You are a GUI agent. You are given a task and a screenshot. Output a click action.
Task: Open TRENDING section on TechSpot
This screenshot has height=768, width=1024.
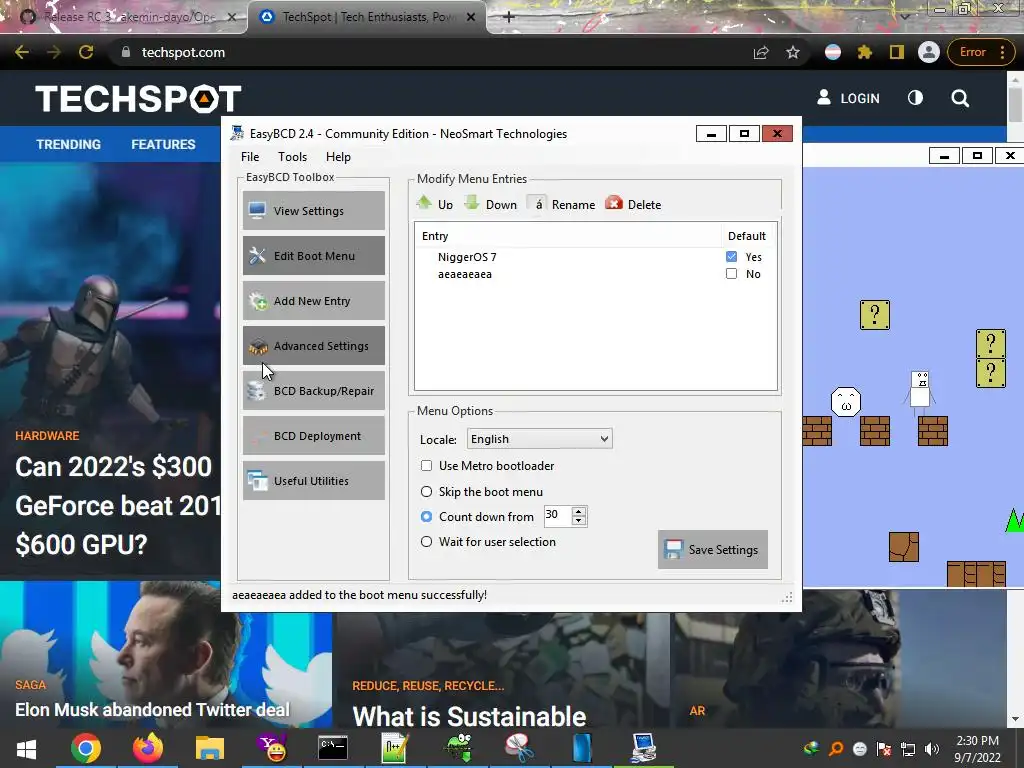69,144
